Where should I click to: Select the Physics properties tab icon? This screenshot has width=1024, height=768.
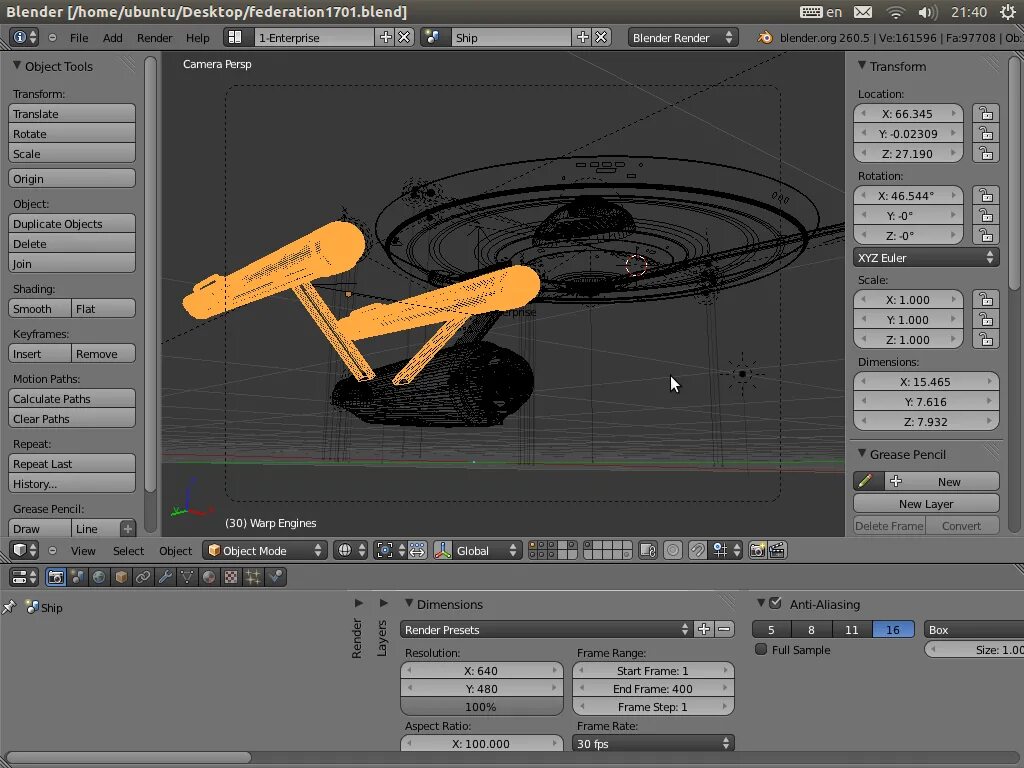[x=276, y=577]
